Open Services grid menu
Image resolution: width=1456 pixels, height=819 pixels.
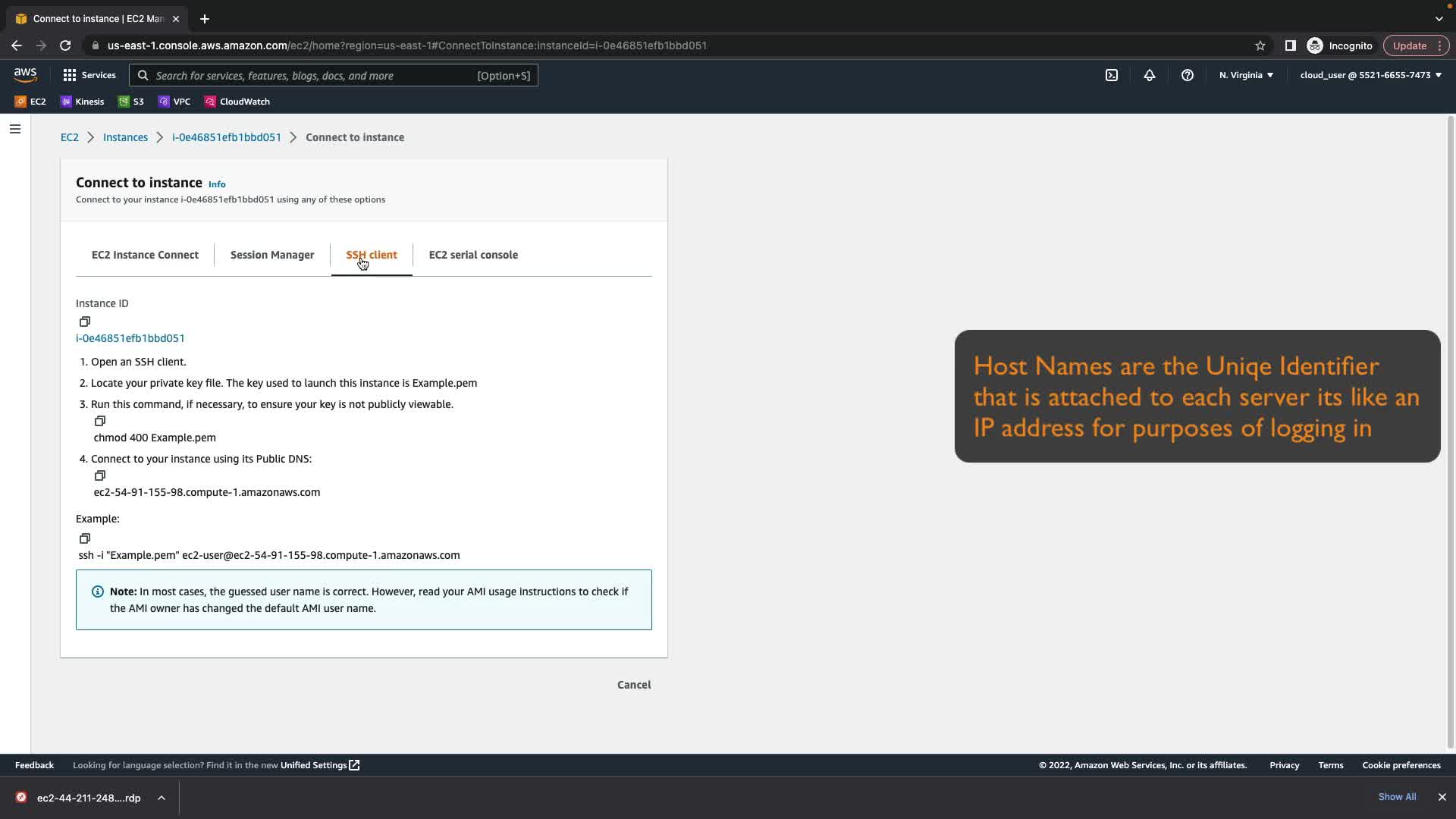89,75
